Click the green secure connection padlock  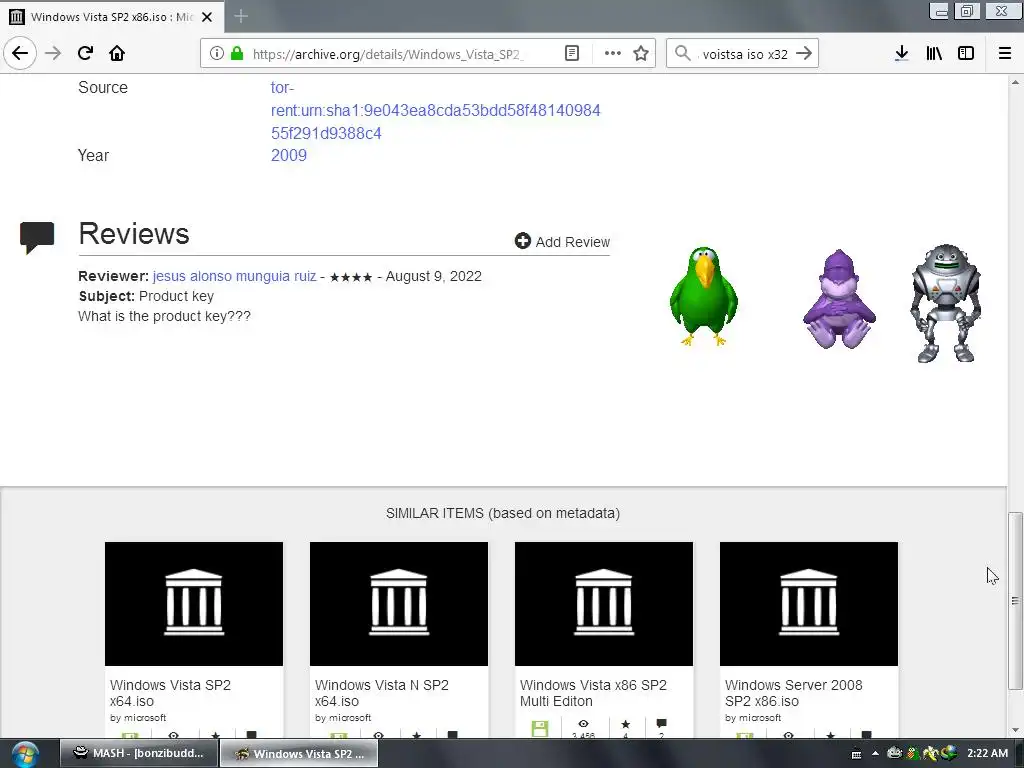(237, 54)
